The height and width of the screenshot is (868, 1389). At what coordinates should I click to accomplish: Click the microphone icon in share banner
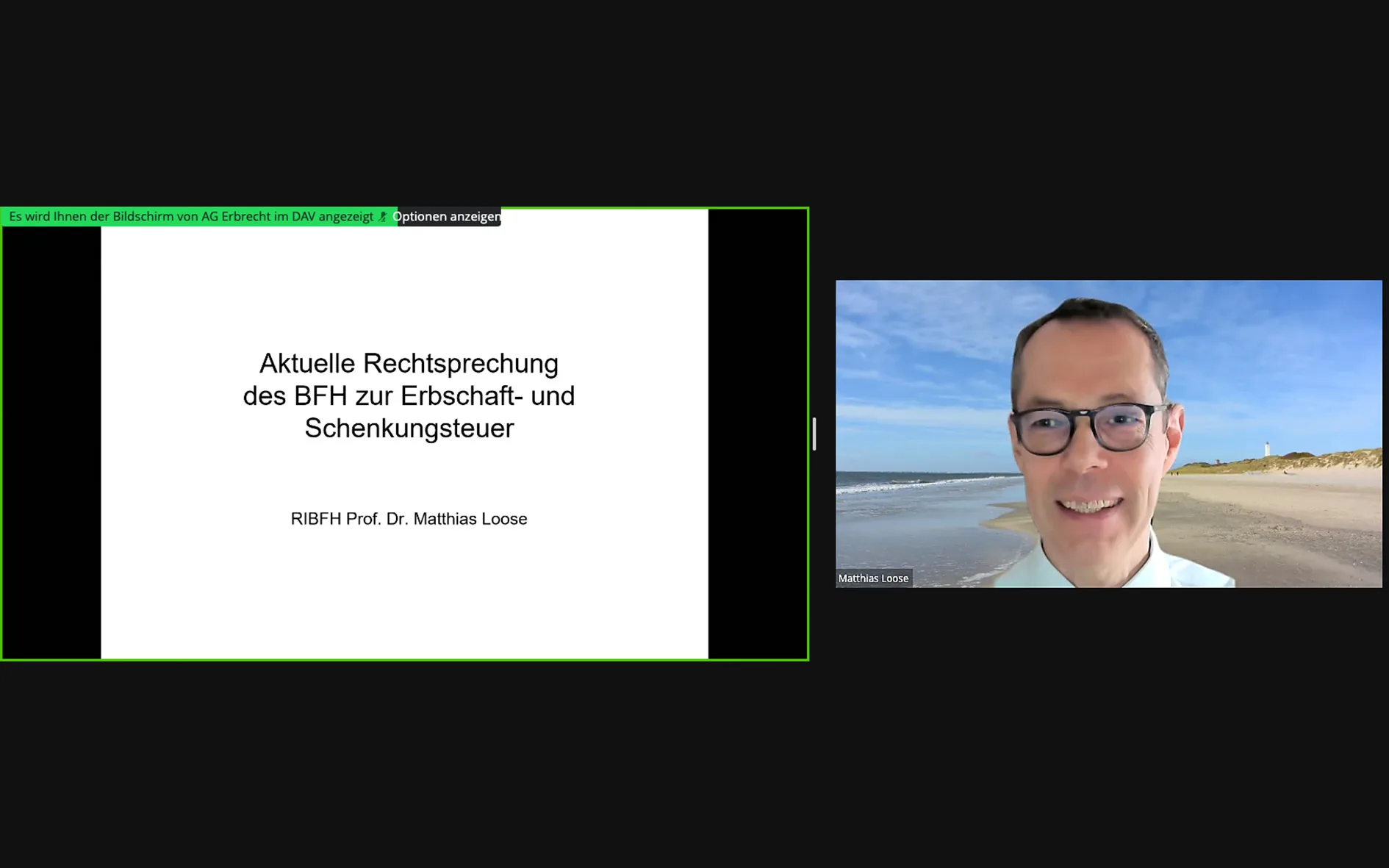[382, 217]
